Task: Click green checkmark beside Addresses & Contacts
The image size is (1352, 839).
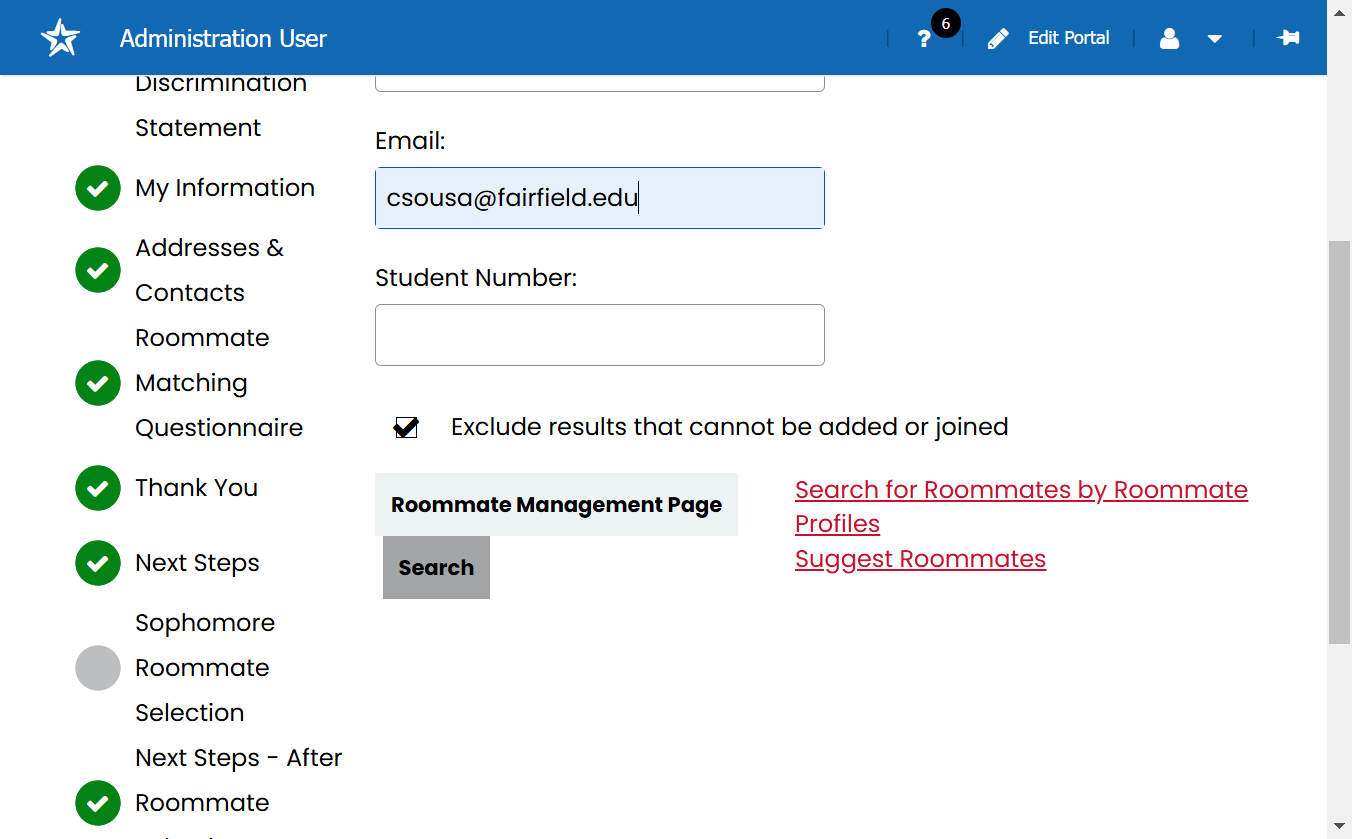Action: [98, 270]
